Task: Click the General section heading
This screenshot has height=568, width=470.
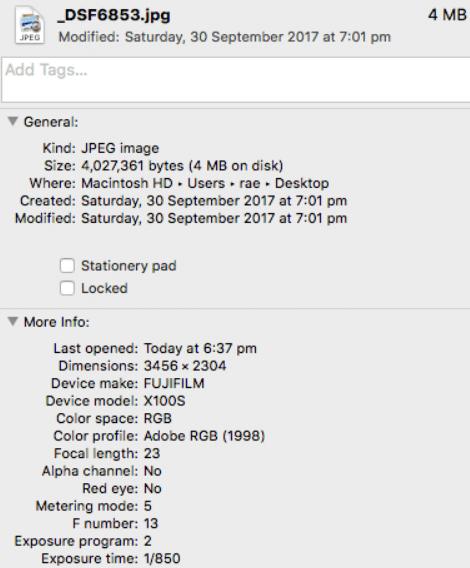Action: (51, 122)
